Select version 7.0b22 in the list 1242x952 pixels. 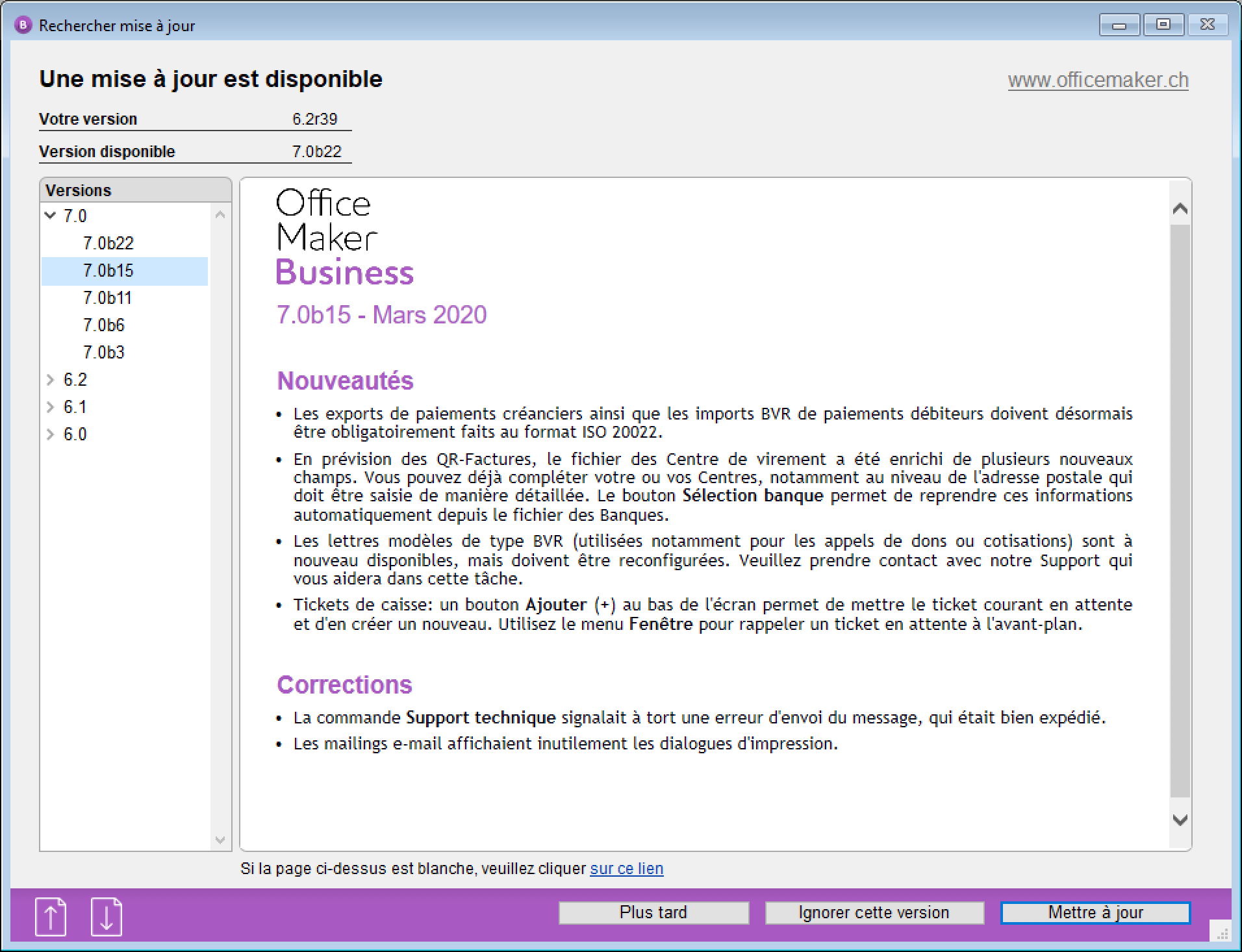108,243
